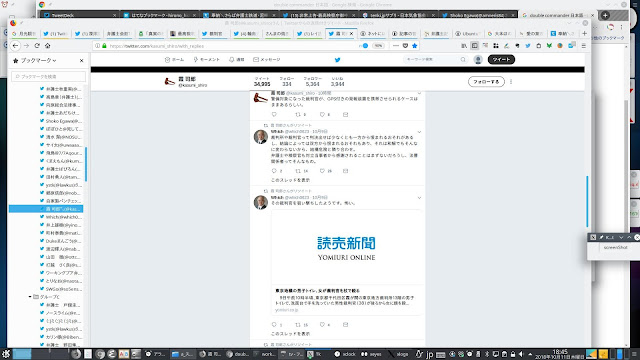Click the avatar of the second tweet author

click(x=261, y=137)
